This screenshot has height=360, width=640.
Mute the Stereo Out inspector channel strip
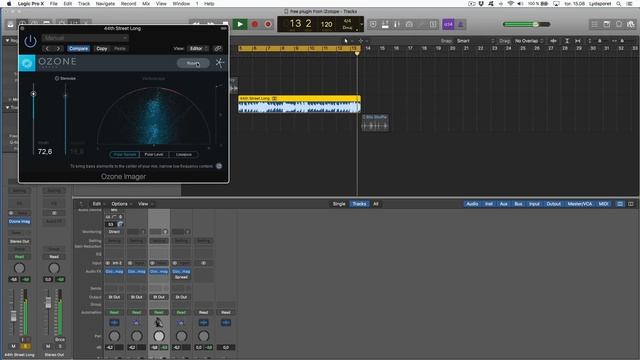(x=48, y=346)
